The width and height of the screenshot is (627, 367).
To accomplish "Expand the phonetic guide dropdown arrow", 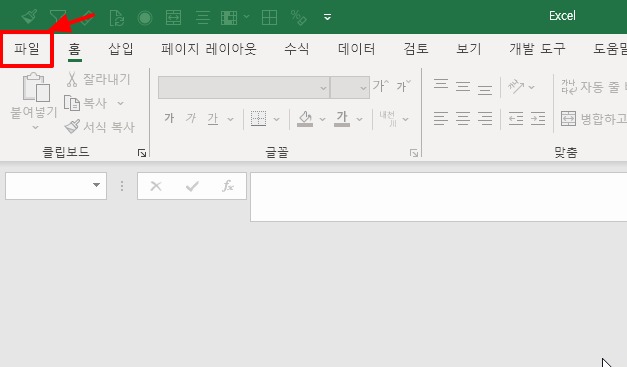I will (x=405, y=119).
